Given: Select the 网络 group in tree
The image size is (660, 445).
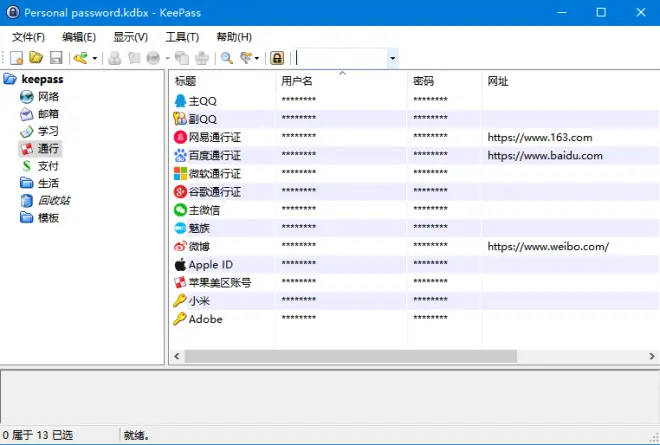Looking at the screenshot, I should coord(48,96).
